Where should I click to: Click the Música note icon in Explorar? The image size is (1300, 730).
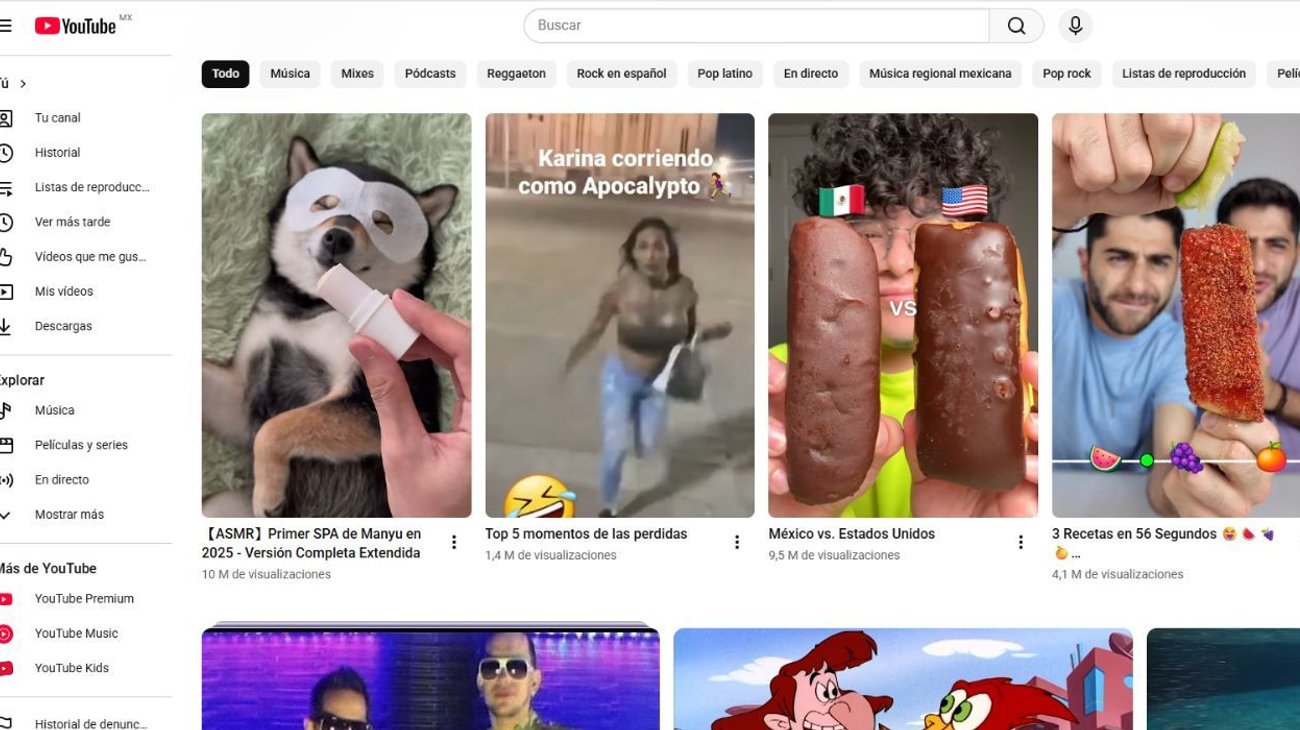(5, 410)
